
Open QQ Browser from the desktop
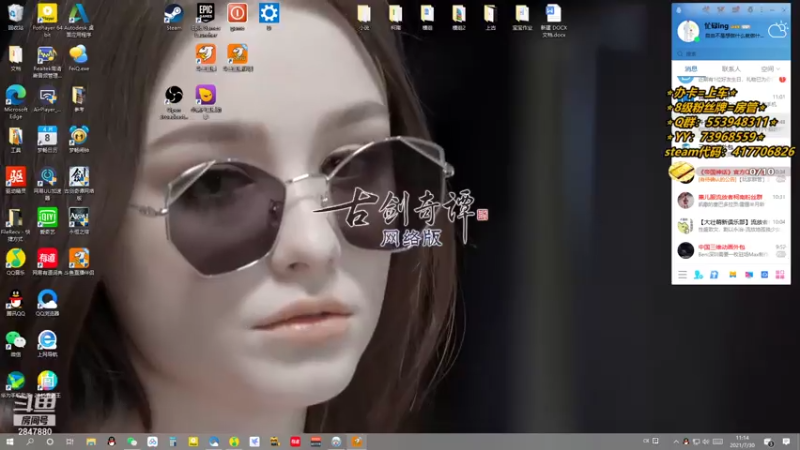click(x=47, y=302)
